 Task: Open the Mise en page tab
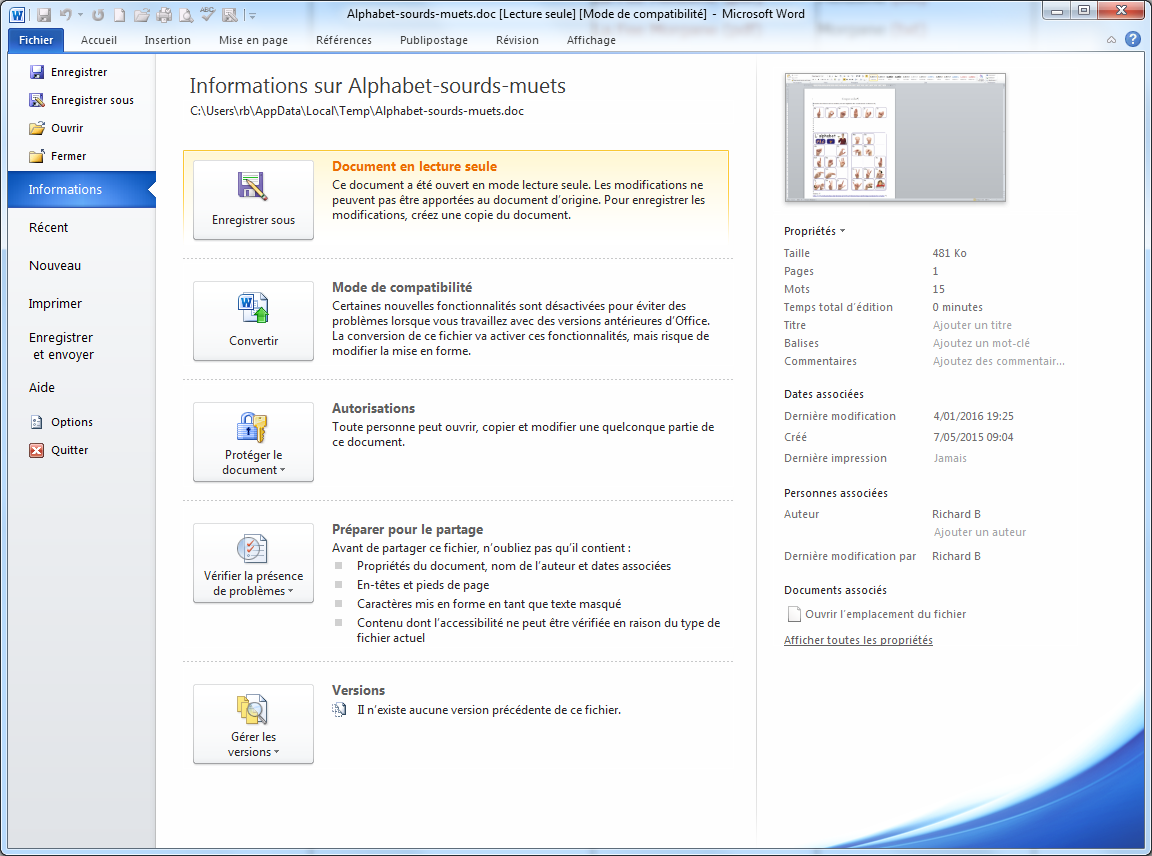pos(253,40)
